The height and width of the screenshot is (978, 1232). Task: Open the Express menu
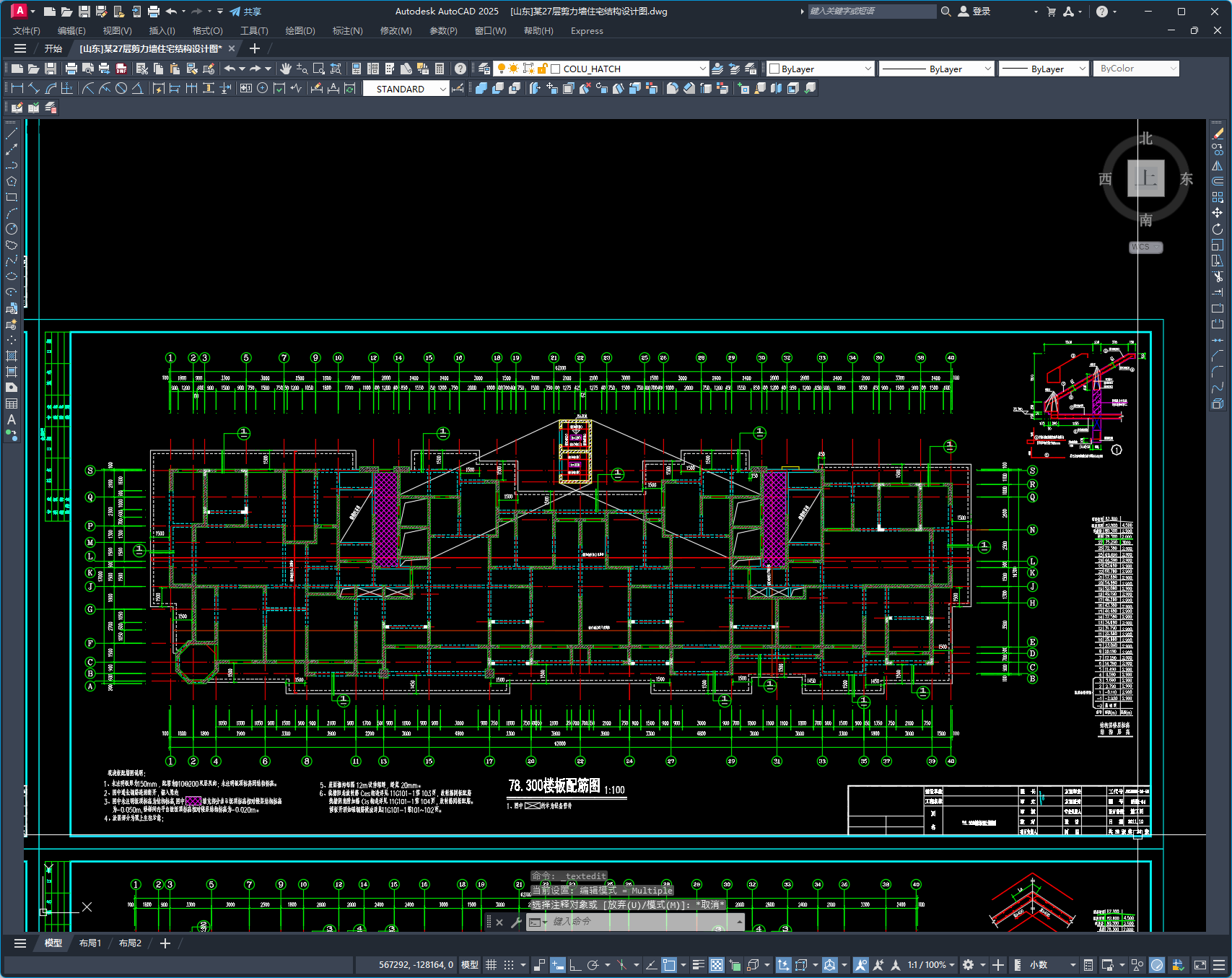587,31
